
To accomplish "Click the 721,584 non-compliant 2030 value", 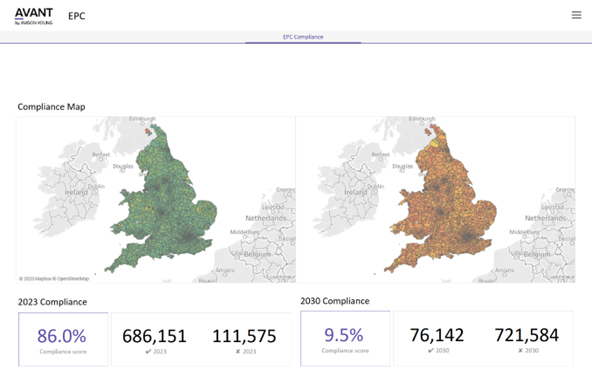I will pos(527,335).
